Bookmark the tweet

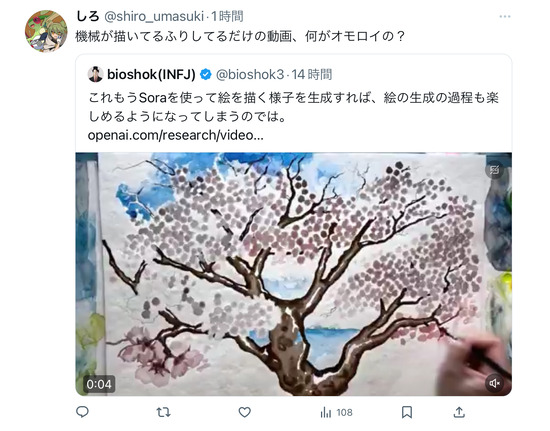coord(407,412)
